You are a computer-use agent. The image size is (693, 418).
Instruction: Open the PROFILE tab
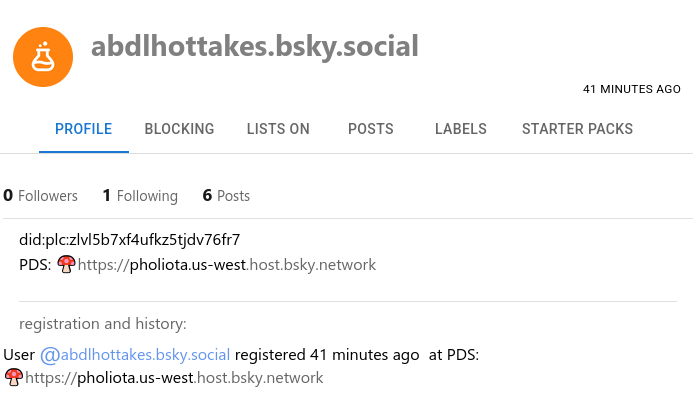(x=83, y=129)
